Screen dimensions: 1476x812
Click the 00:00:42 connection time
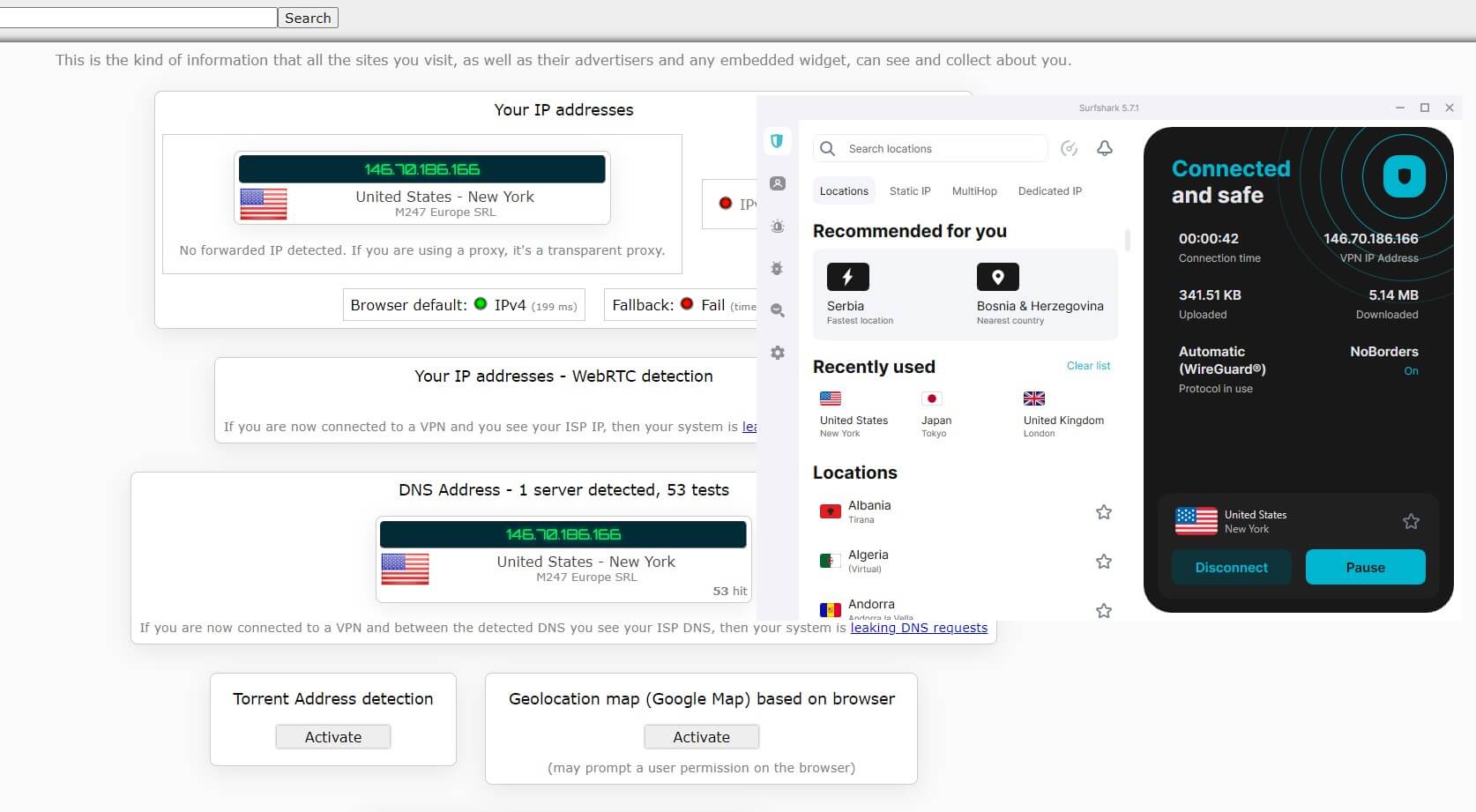1209,239
